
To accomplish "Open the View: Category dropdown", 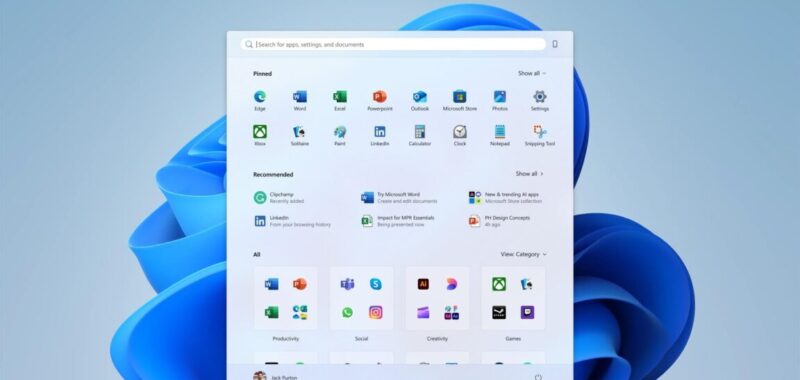I will (523, 254).
